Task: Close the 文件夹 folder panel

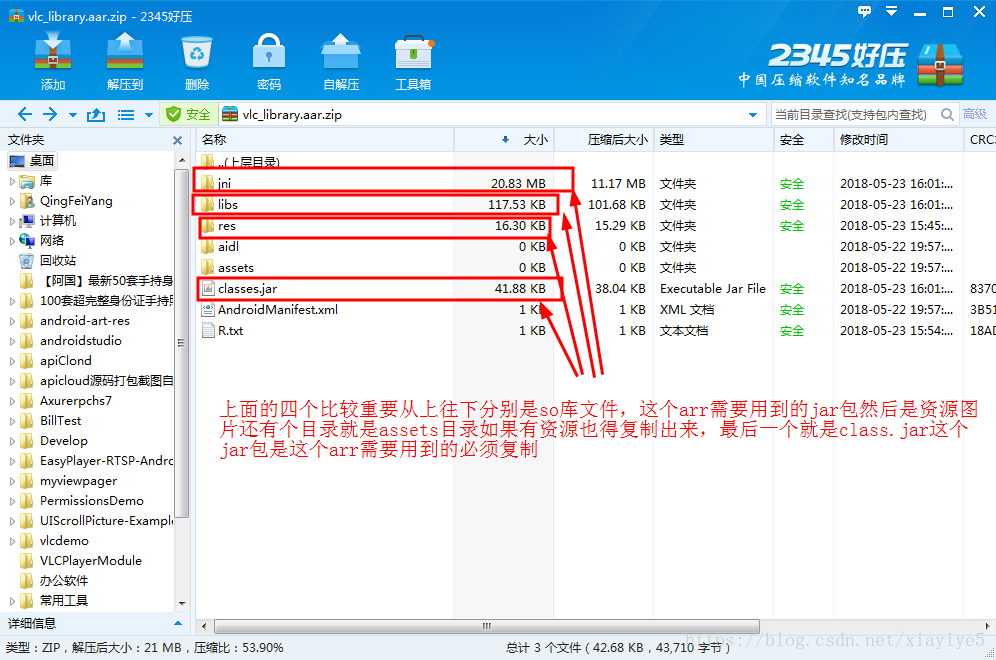Action: (177, 140)
